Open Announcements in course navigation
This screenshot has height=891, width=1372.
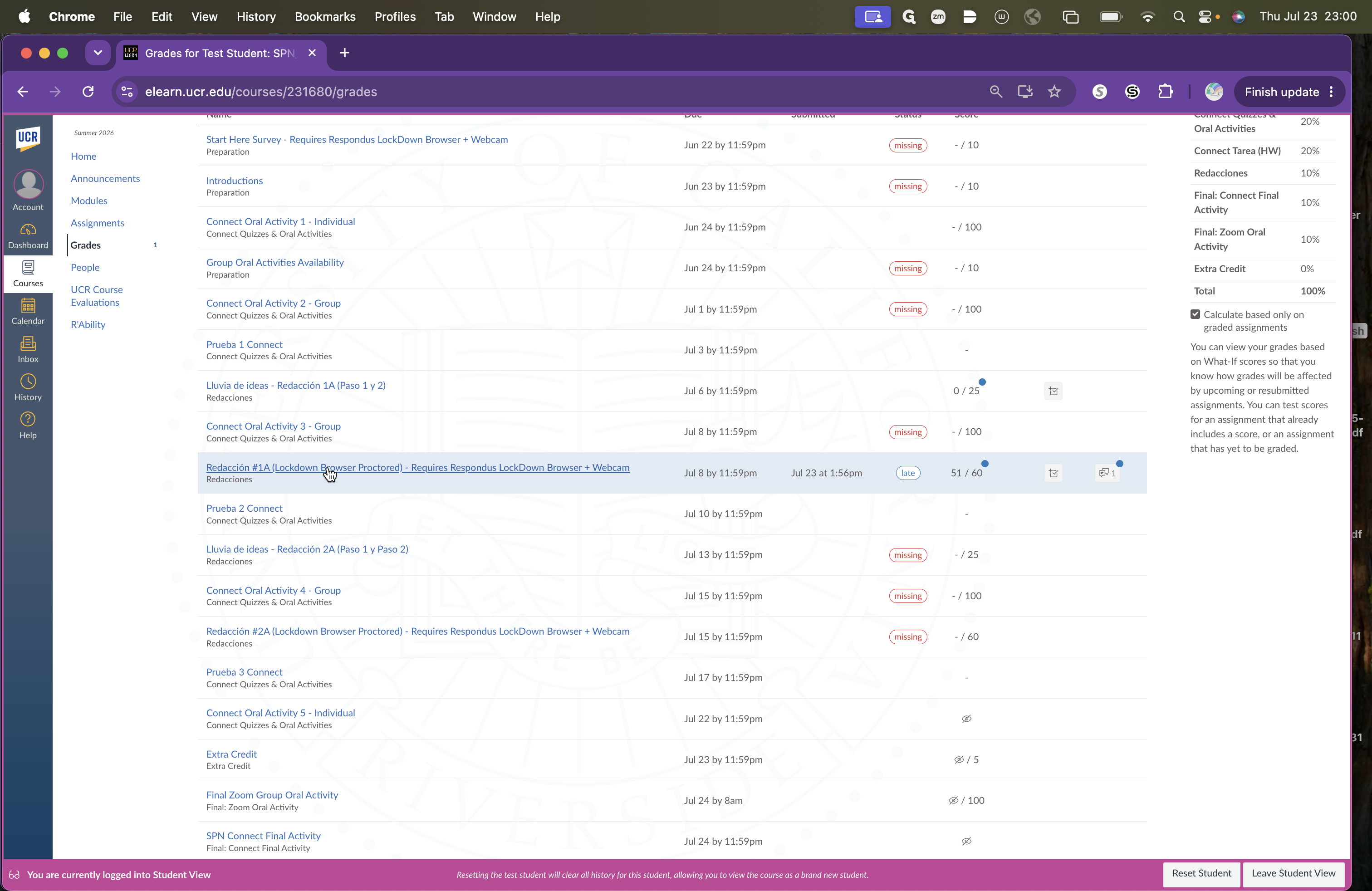tap(105, 179)
